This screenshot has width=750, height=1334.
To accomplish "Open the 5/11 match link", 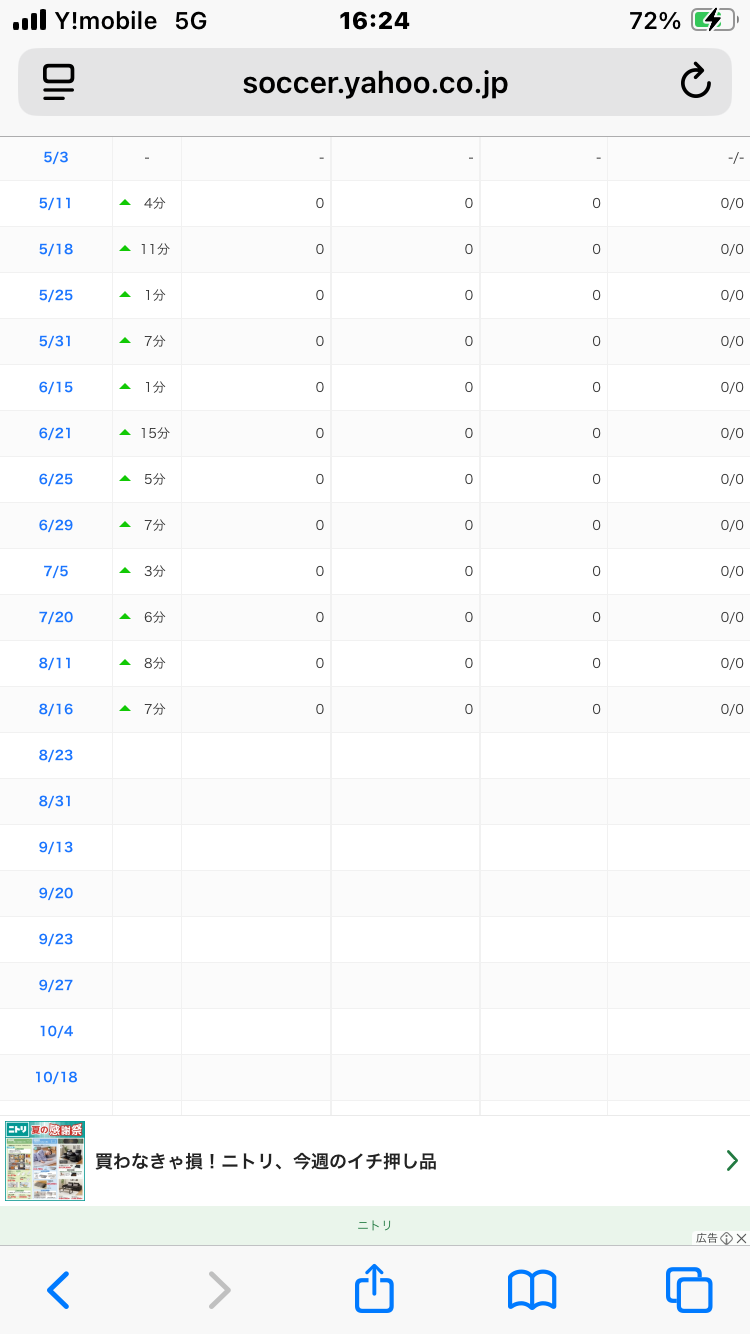I will pyautogui.click(x=56, y=203).
